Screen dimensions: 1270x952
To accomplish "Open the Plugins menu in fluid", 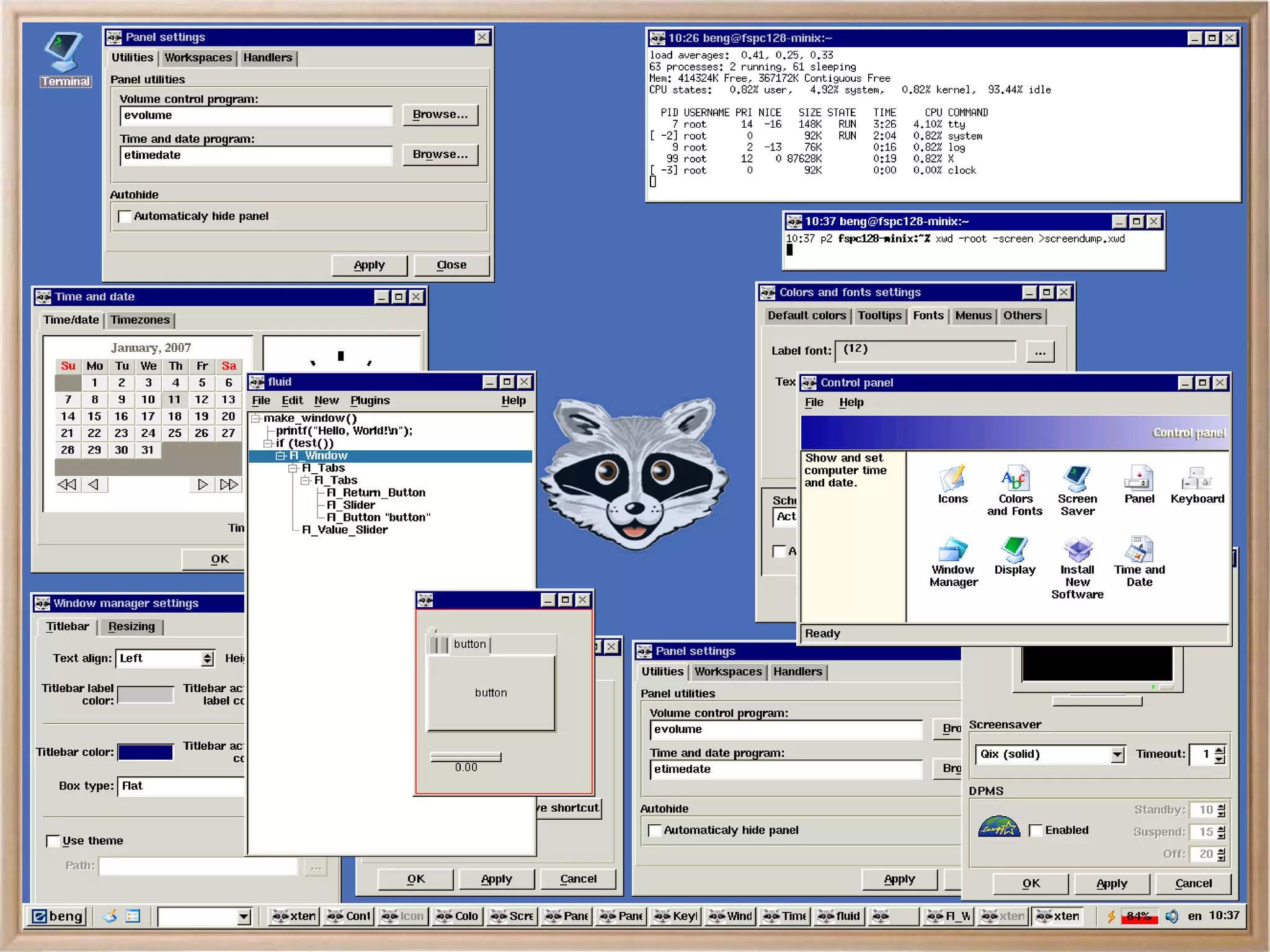I will 370,401.
